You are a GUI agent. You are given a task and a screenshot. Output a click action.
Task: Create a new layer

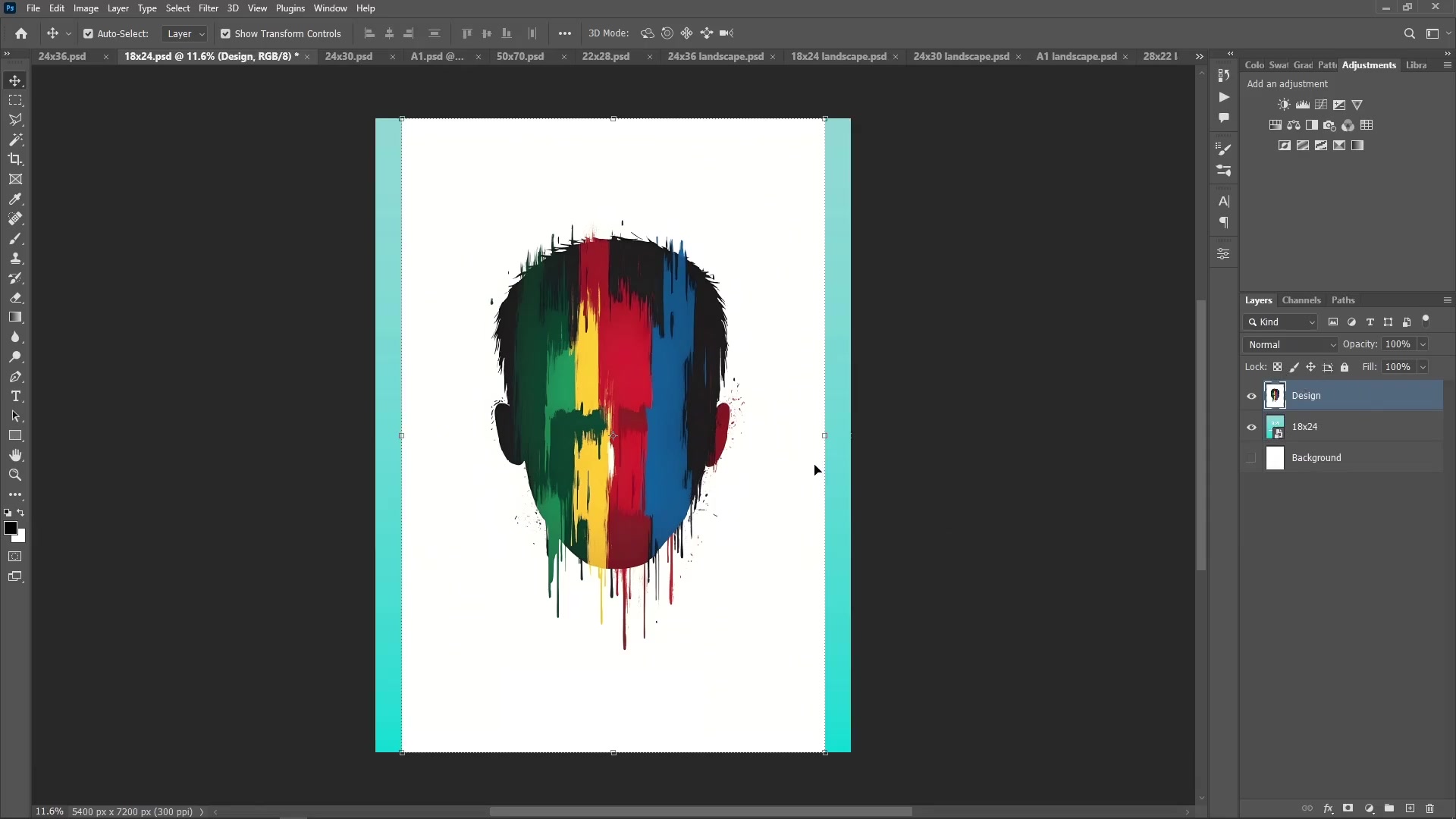(1409, 809)
